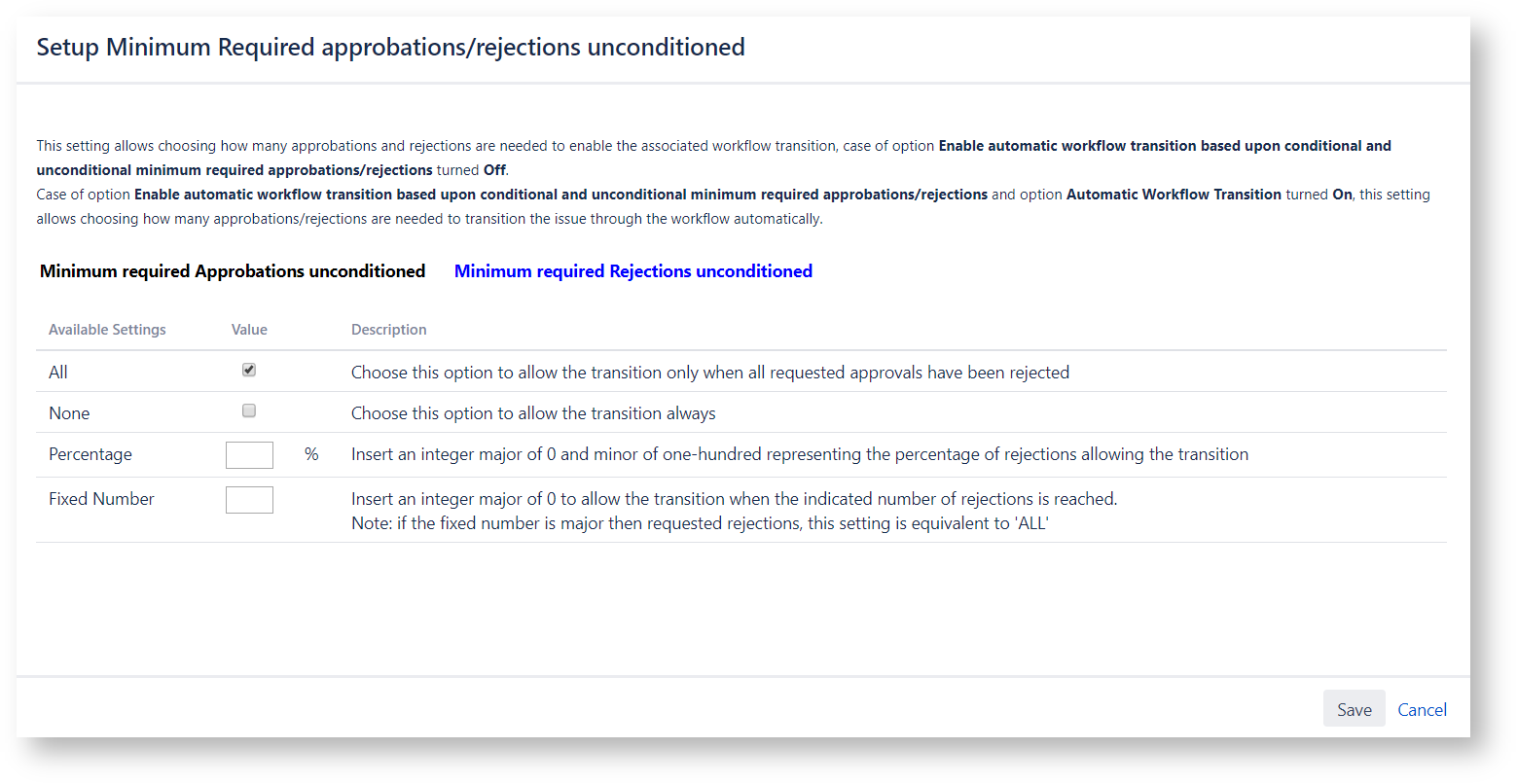Screen dimensions: 1517x784
Task: Click the dialog title Setup Minimum Required
Action: click(390, 47)
